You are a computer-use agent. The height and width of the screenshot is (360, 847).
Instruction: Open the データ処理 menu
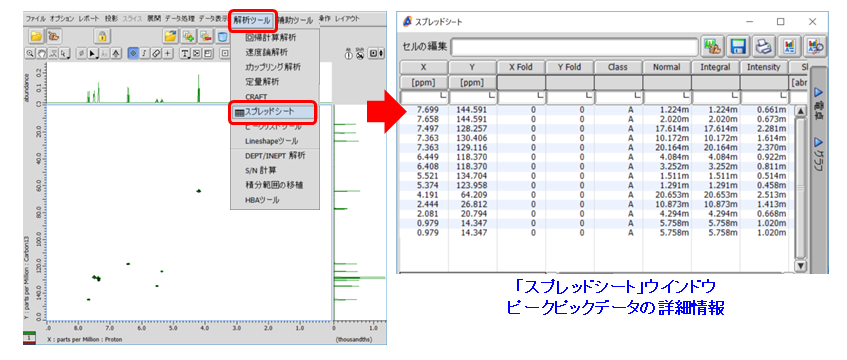tap(180, 18)
